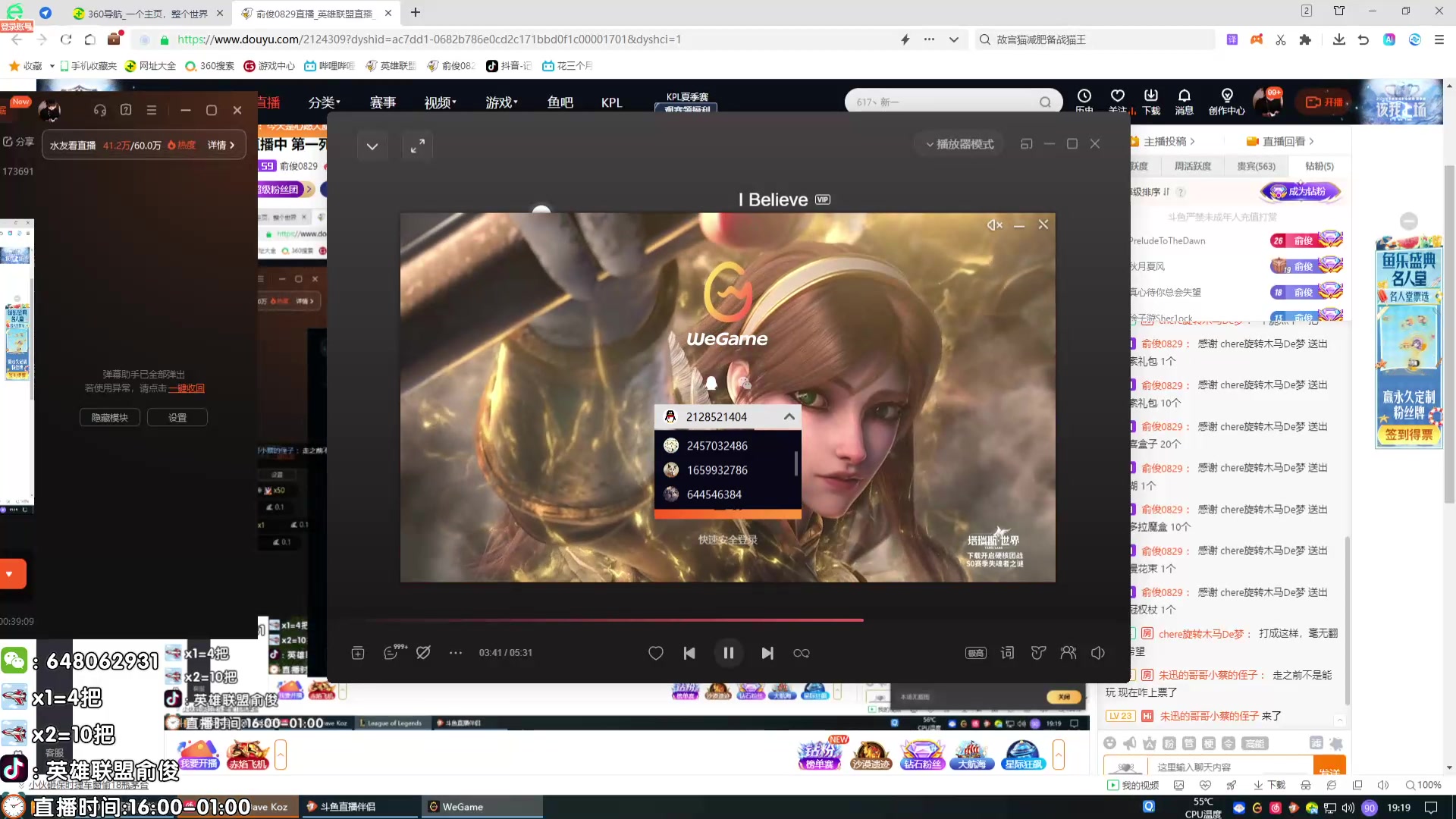Open listen-together people icon in player
The width and height of the screenshot is (1456, 819).
point(1068,653)
